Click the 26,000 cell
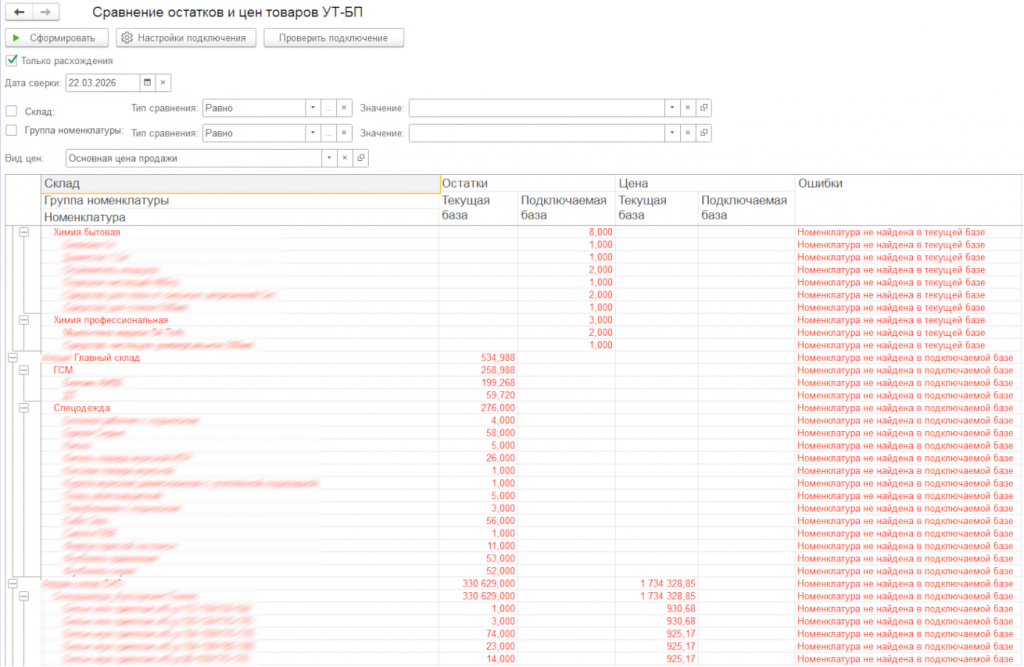The image size is (1024, 667). point(500,458)
